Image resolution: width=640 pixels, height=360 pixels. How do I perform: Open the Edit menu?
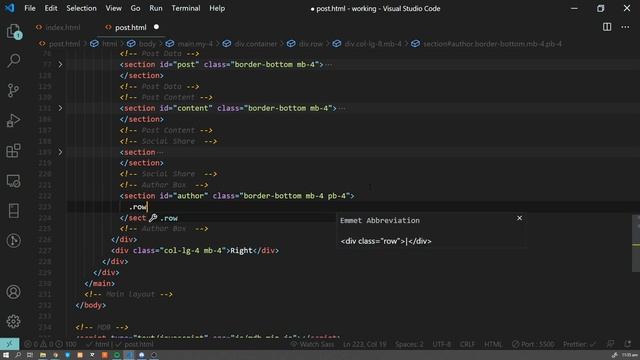pos(51,8)
